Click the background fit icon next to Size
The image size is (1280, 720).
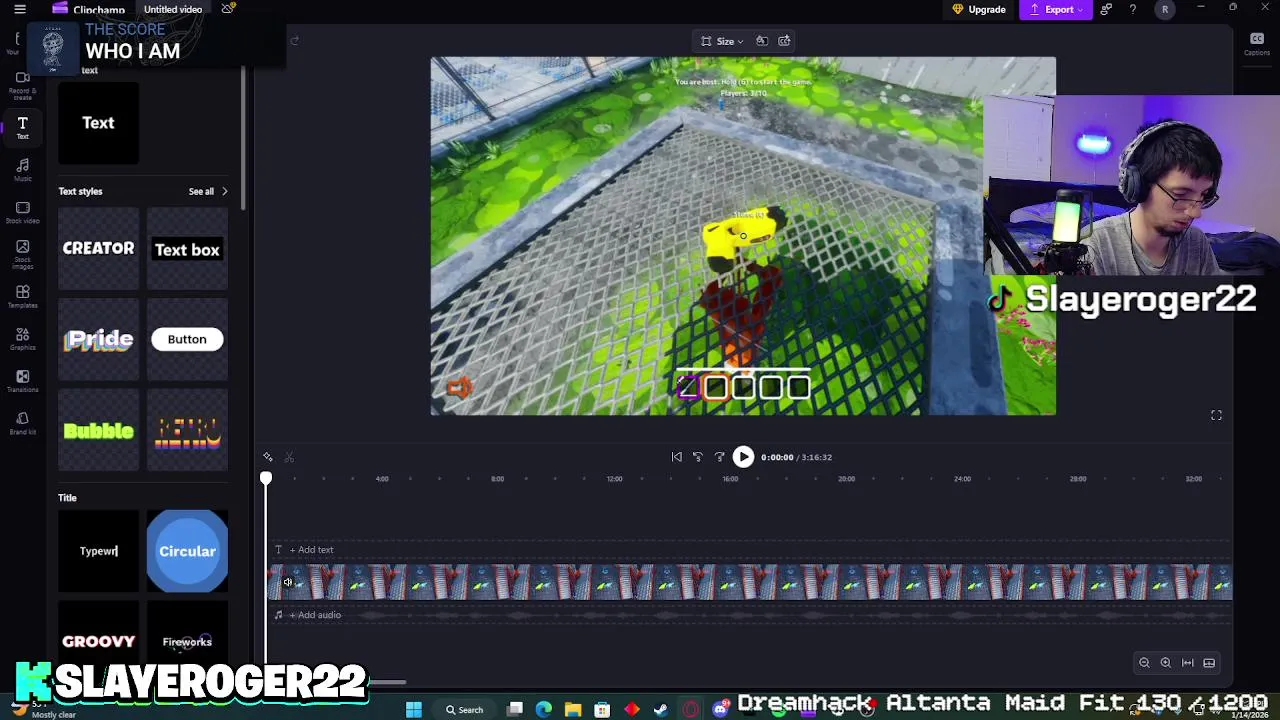762,41
